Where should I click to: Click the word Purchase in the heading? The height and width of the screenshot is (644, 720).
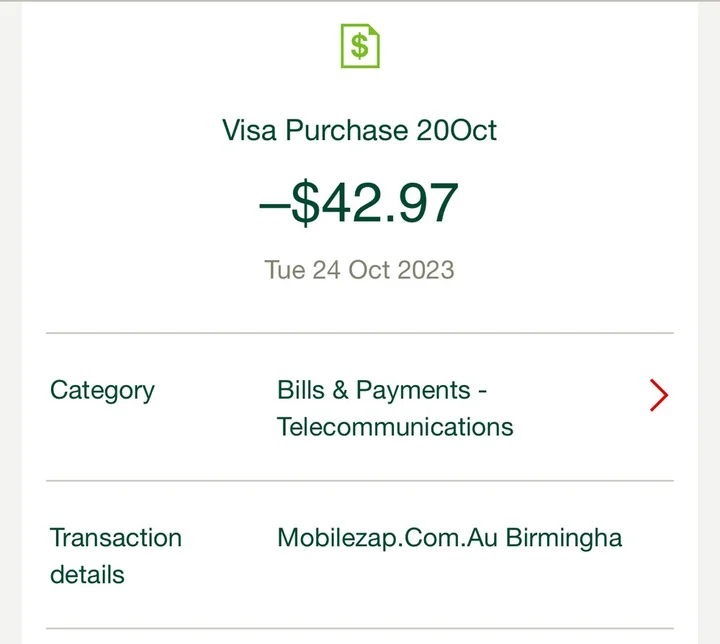347,130
